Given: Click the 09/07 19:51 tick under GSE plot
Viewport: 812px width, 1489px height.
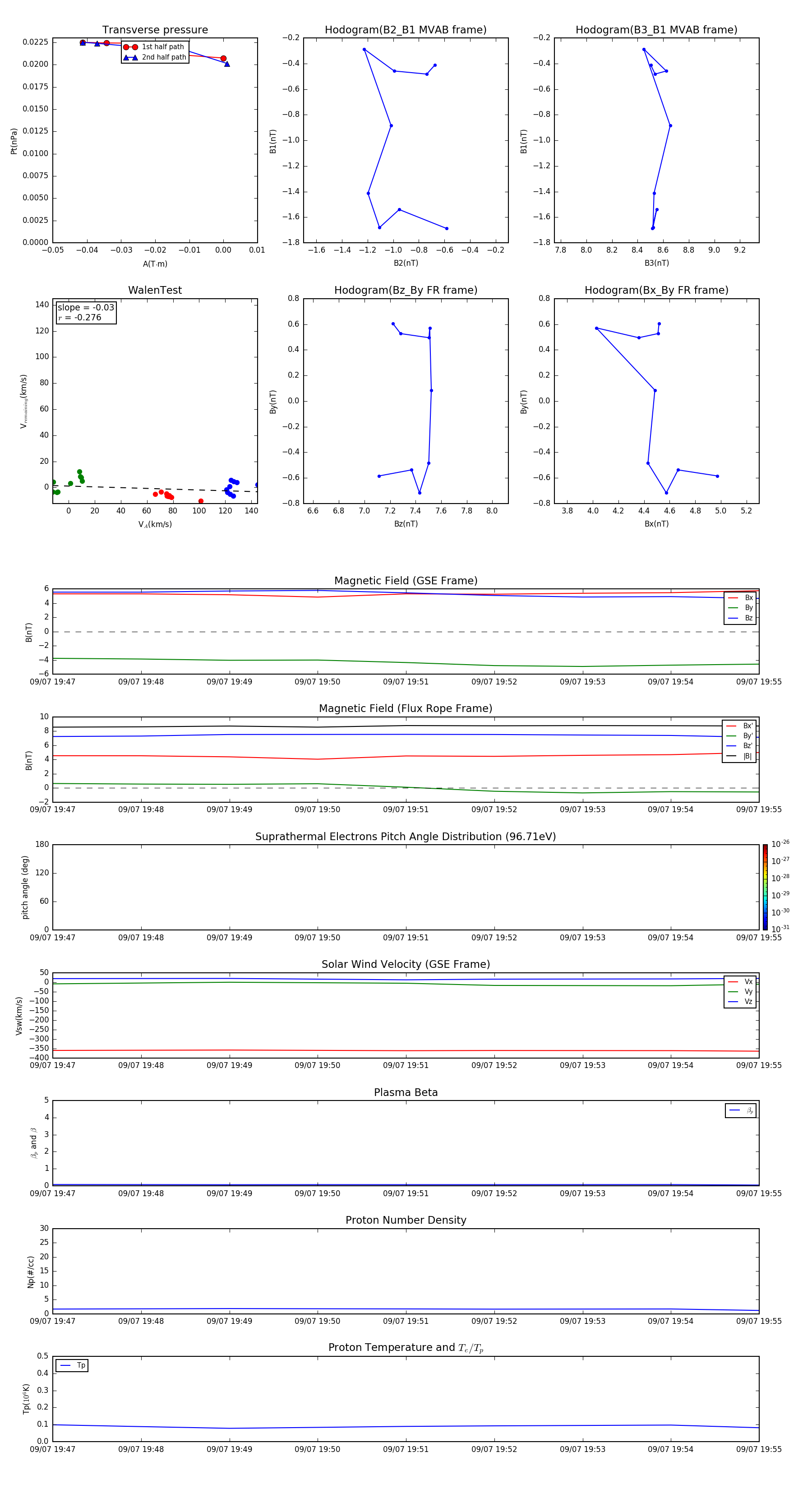Looking at the screenshot, I should [x=406, y=682].
